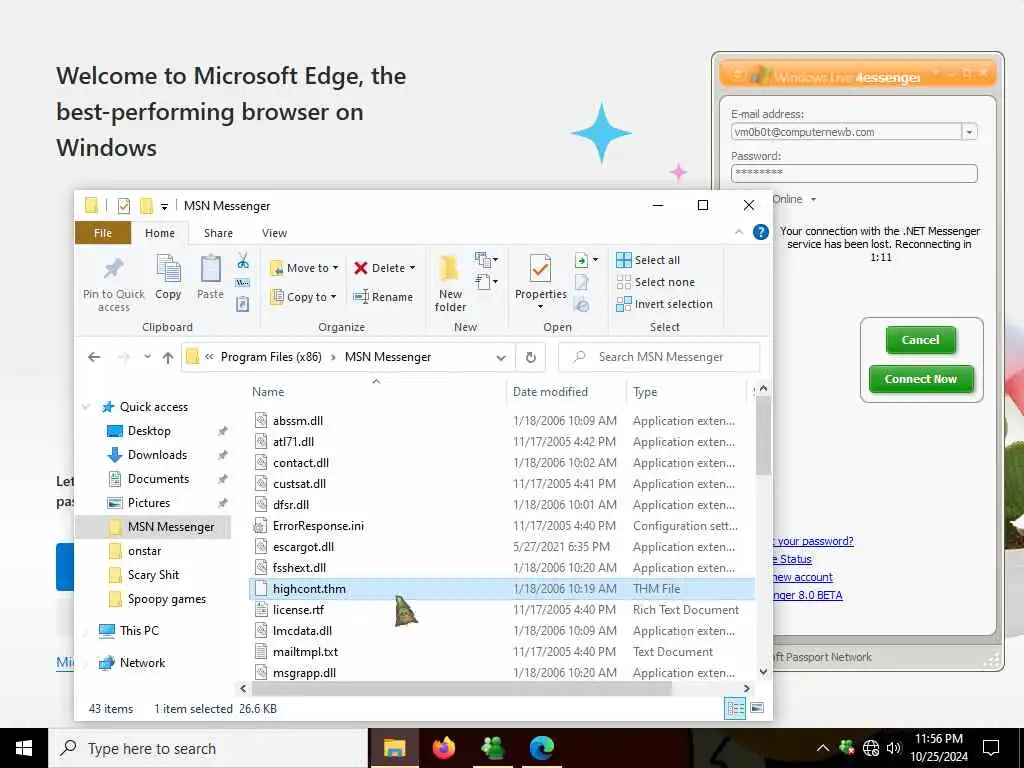Image resolution: width=1024 pixels, height=768 pixels.
Task: Open Customize Quick Access Toolbar arrow
Action: coord(165,206)
